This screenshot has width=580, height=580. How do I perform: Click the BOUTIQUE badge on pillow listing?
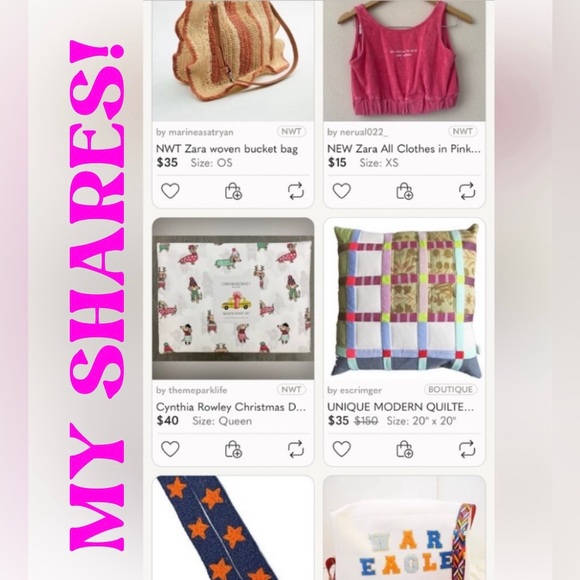450,390
